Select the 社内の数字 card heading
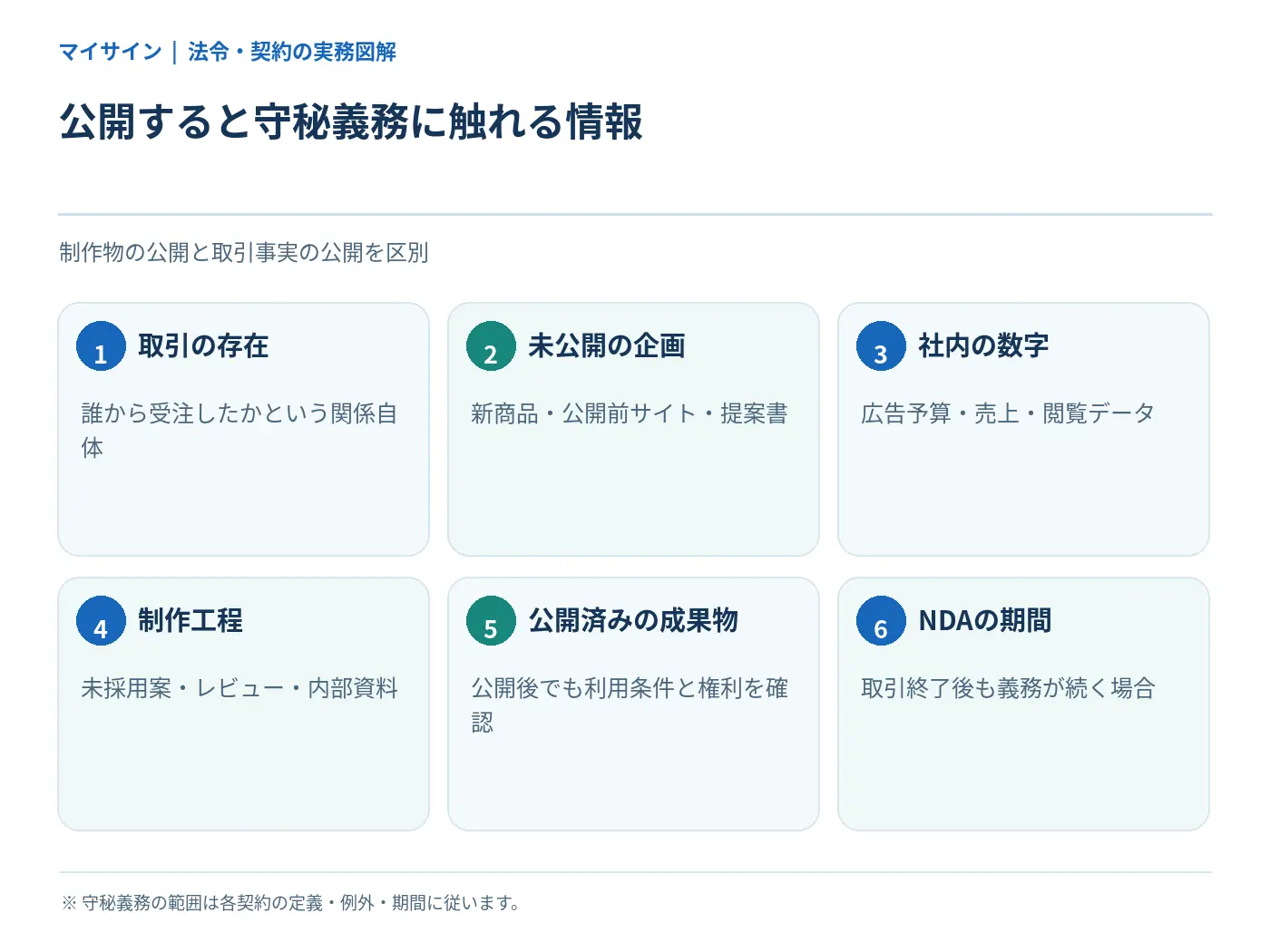The width and height of the screenshot is (1270, 952). [x=983, y=345]
